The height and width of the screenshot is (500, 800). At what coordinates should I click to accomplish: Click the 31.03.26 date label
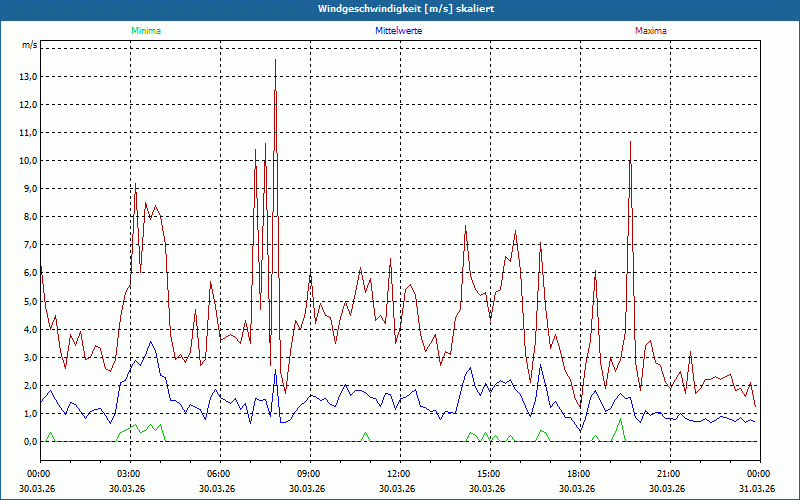click(757, 488)
